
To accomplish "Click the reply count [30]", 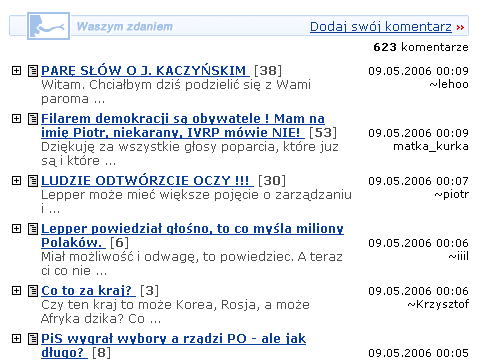I will coord(272,181).
